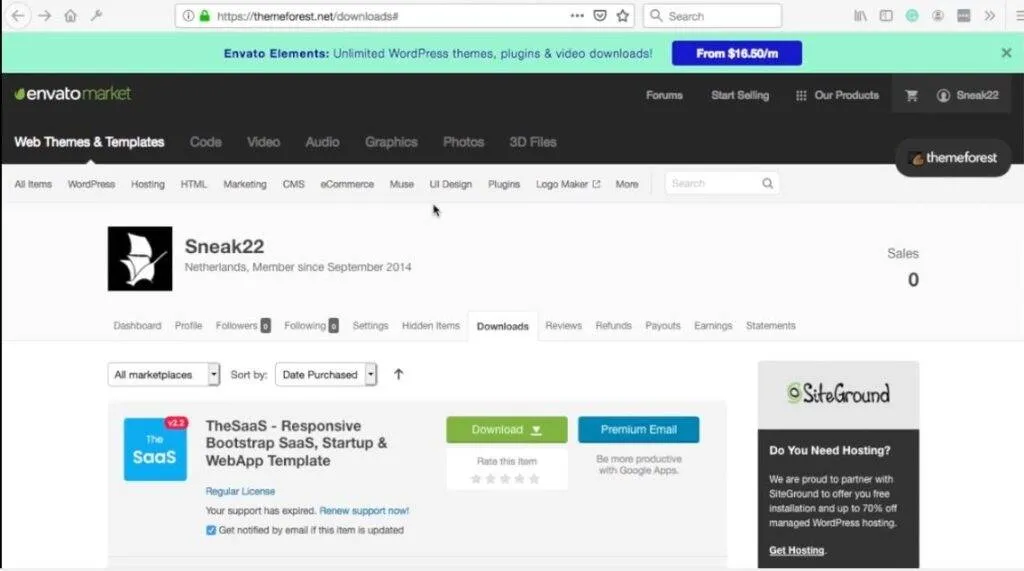Toggle the browser sidebar icon
The width and height of the screenshot is (1024, 571).
tap(886, 16)
